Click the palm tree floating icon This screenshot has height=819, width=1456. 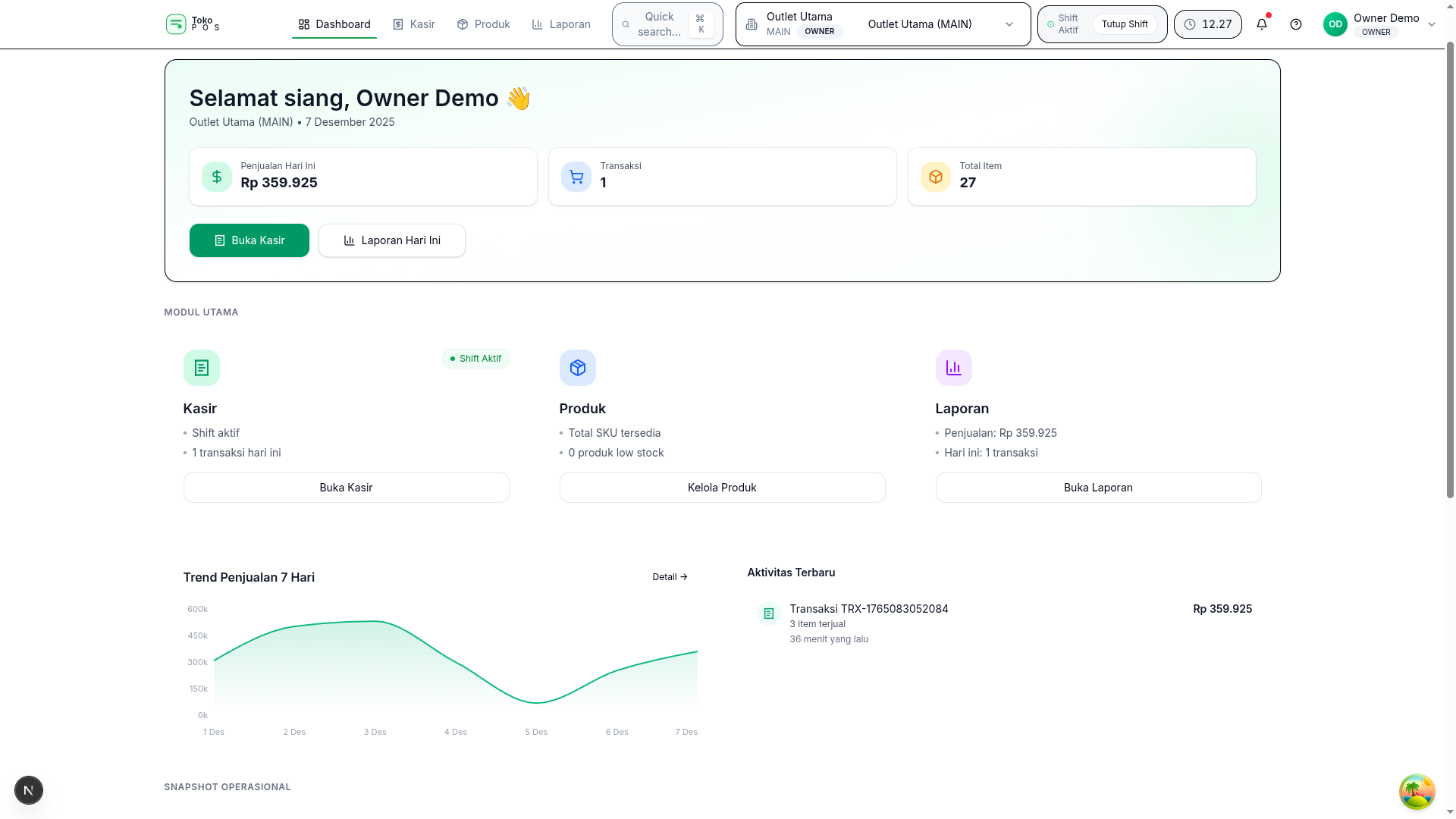pyautogui.click(x=1417, y=792)
